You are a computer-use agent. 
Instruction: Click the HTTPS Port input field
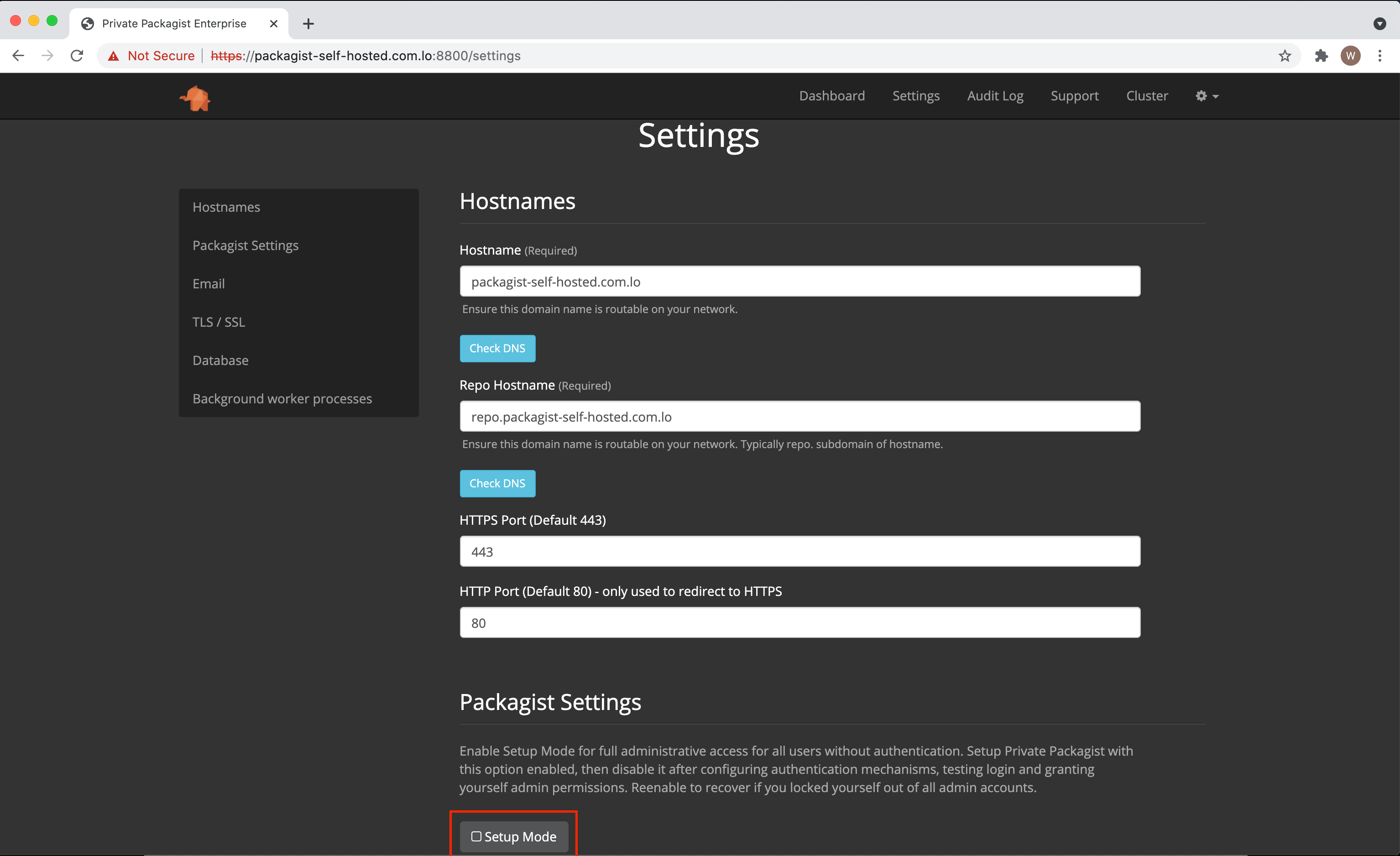[800, 552]
